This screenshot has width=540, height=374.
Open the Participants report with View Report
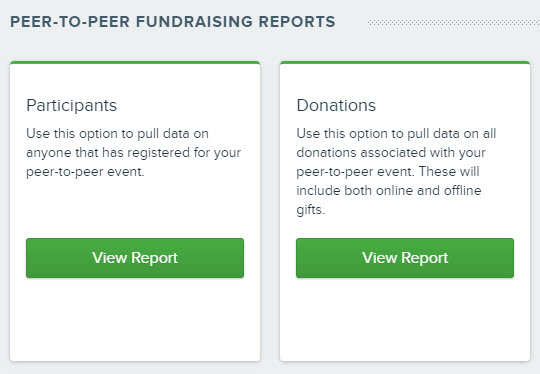click(135, 258)
